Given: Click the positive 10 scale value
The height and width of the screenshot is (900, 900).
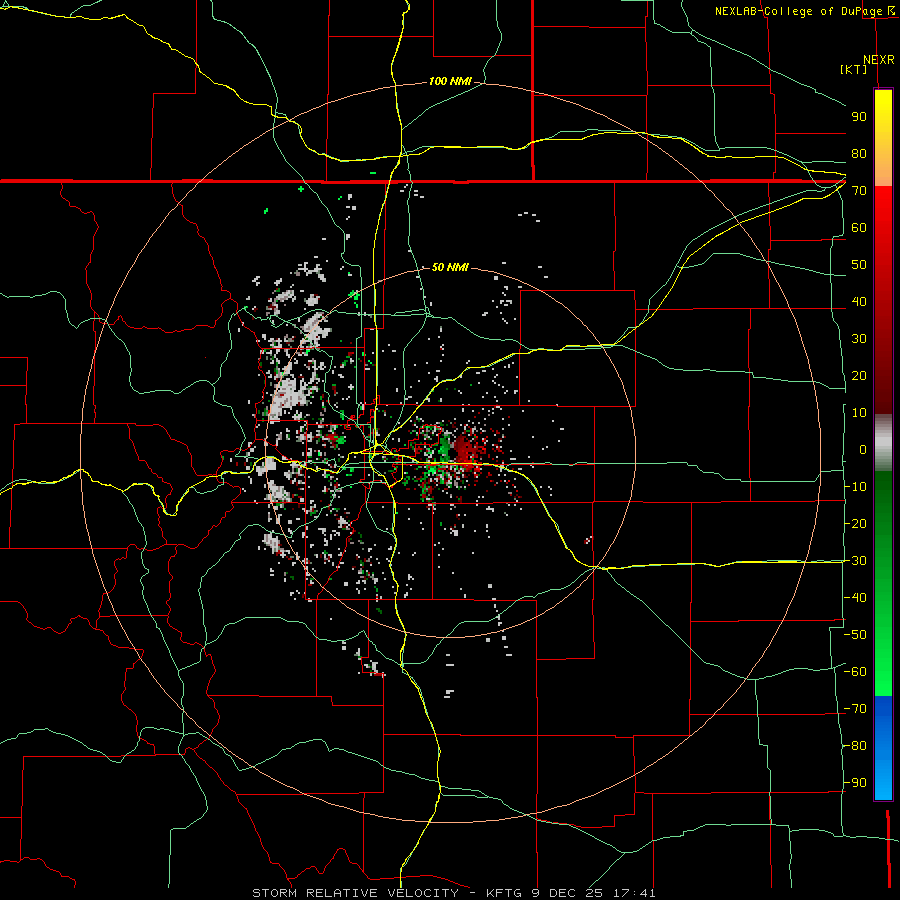Looking at the screenshot, I should (859, 413).
